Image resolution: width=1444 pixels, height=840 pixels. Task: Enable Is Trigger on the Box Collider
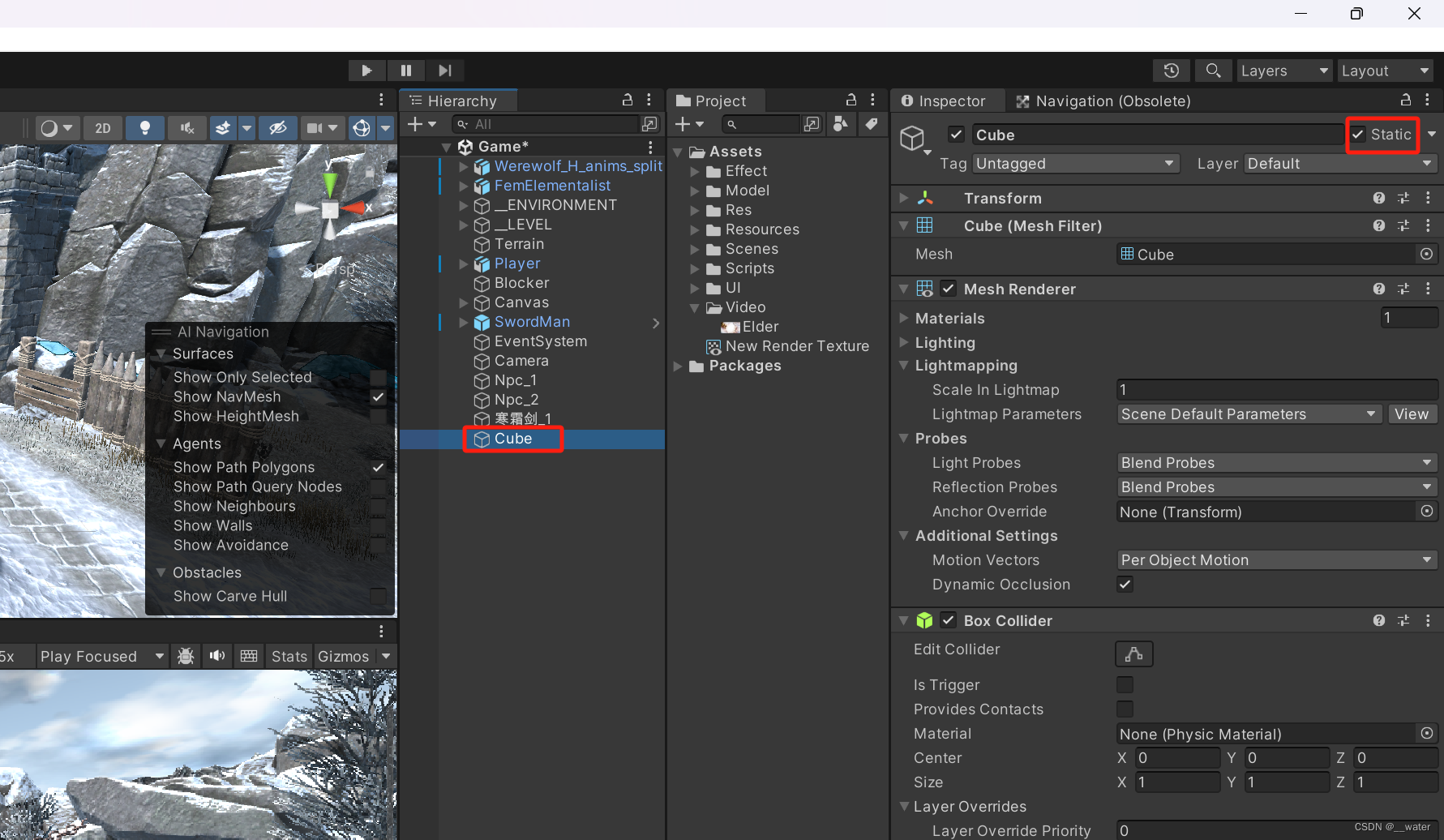coord(1125,684)
